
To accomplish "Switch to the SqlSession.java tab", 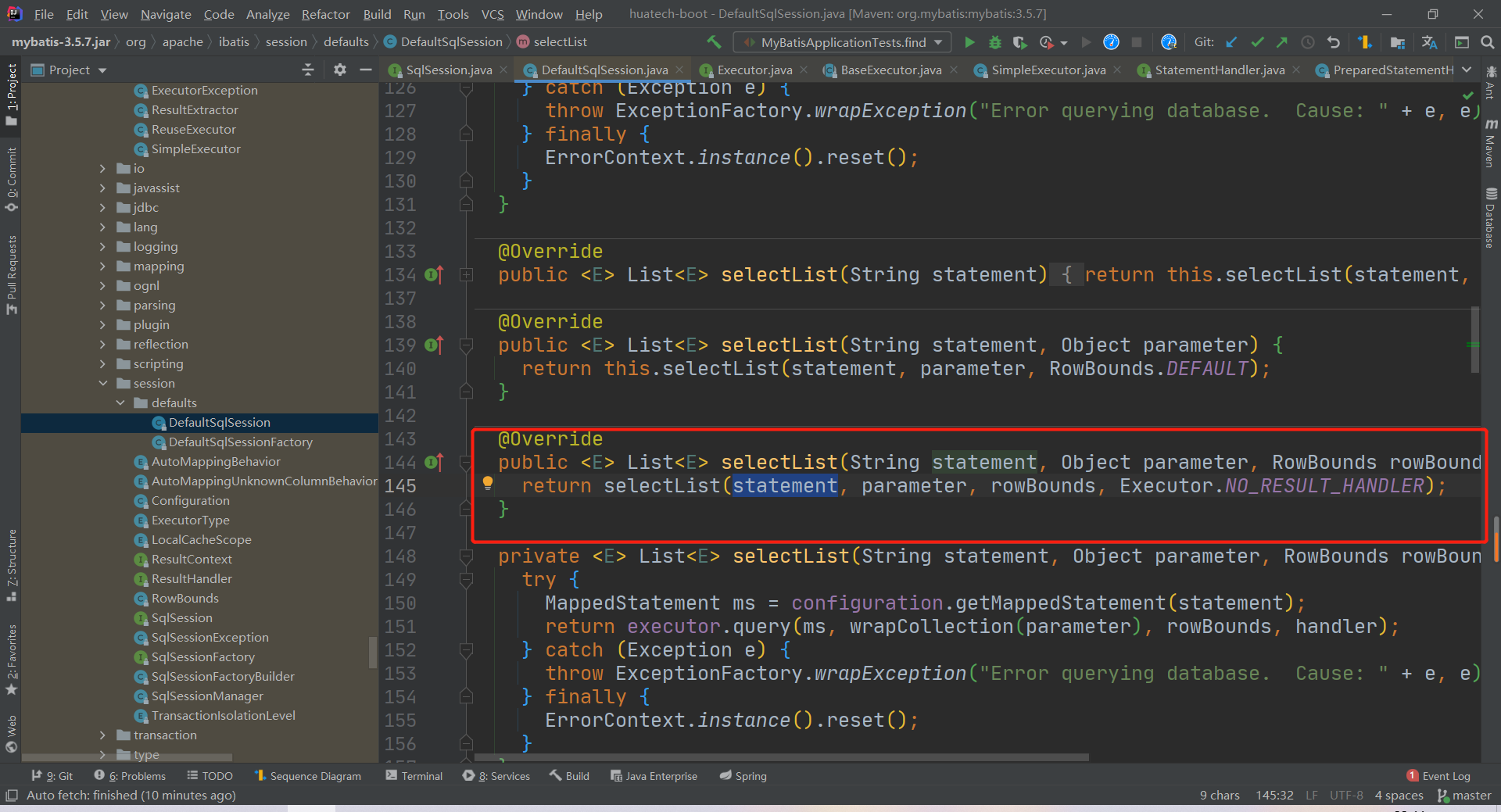I will pos(448,70).
